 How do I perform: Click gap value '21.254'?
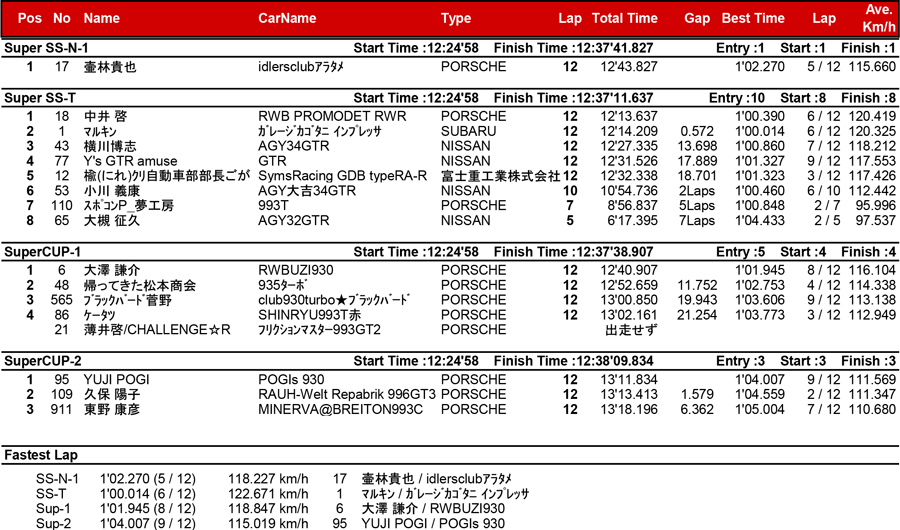(697, 315)
